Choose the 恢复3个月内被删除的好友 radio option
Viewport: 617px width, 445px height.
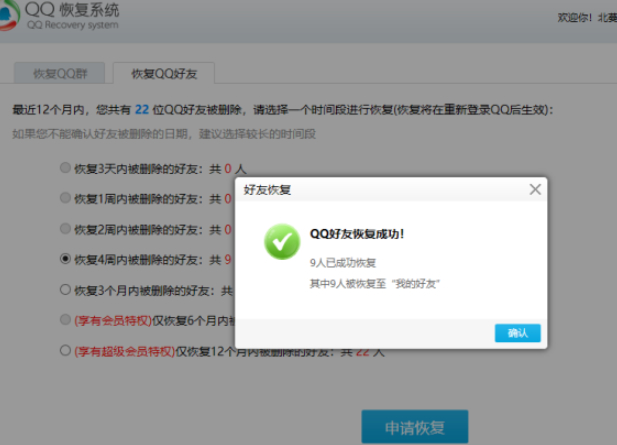click(65, 290)
